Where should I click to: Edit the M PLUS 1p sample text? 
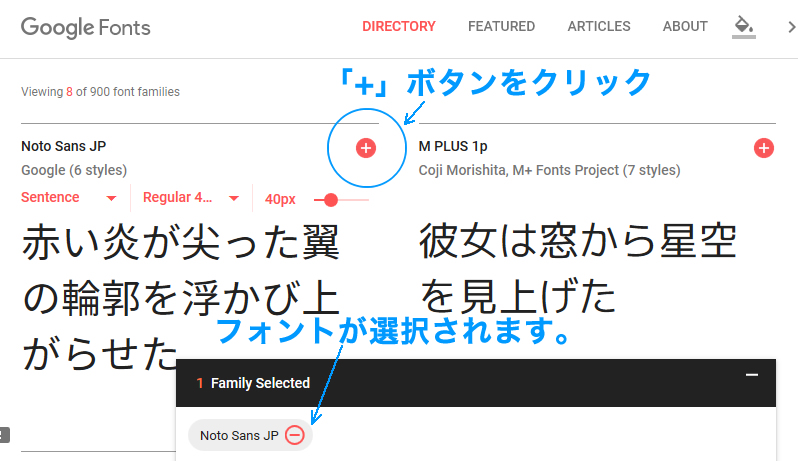(x=578, y=269)
